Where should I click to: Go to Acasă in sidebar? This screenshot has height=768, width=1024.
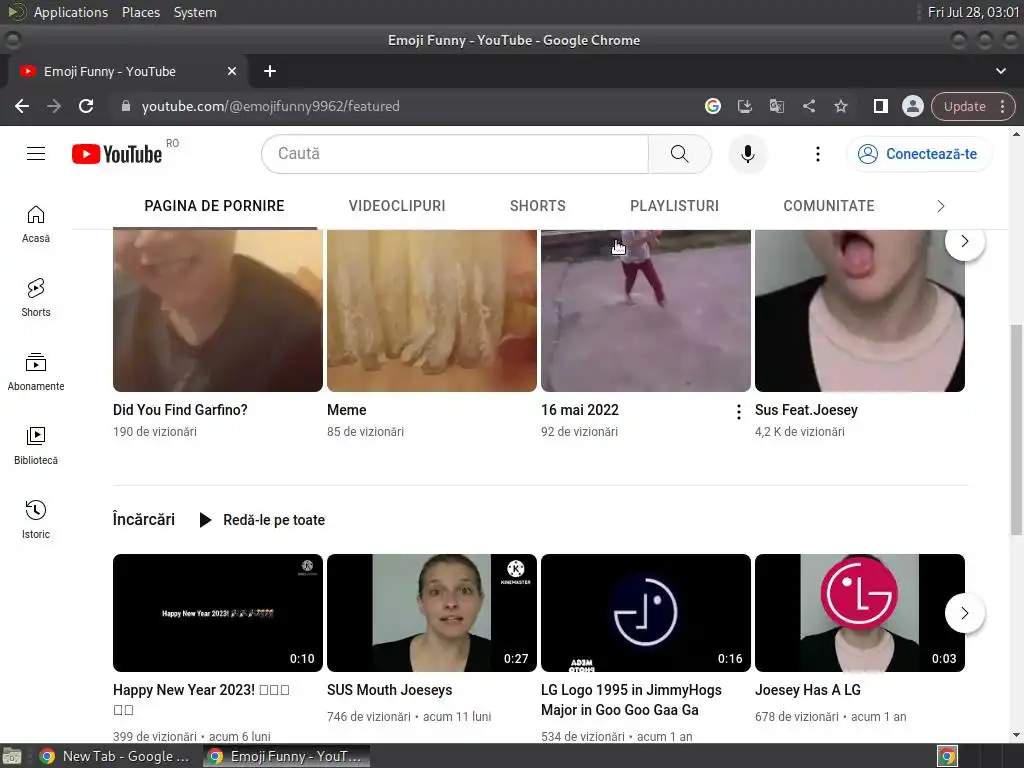[36, 224]
